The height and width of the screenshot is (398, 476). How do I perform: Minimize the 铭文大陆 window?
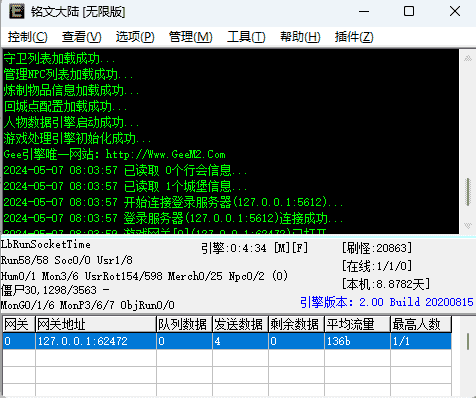pos(364,12)
